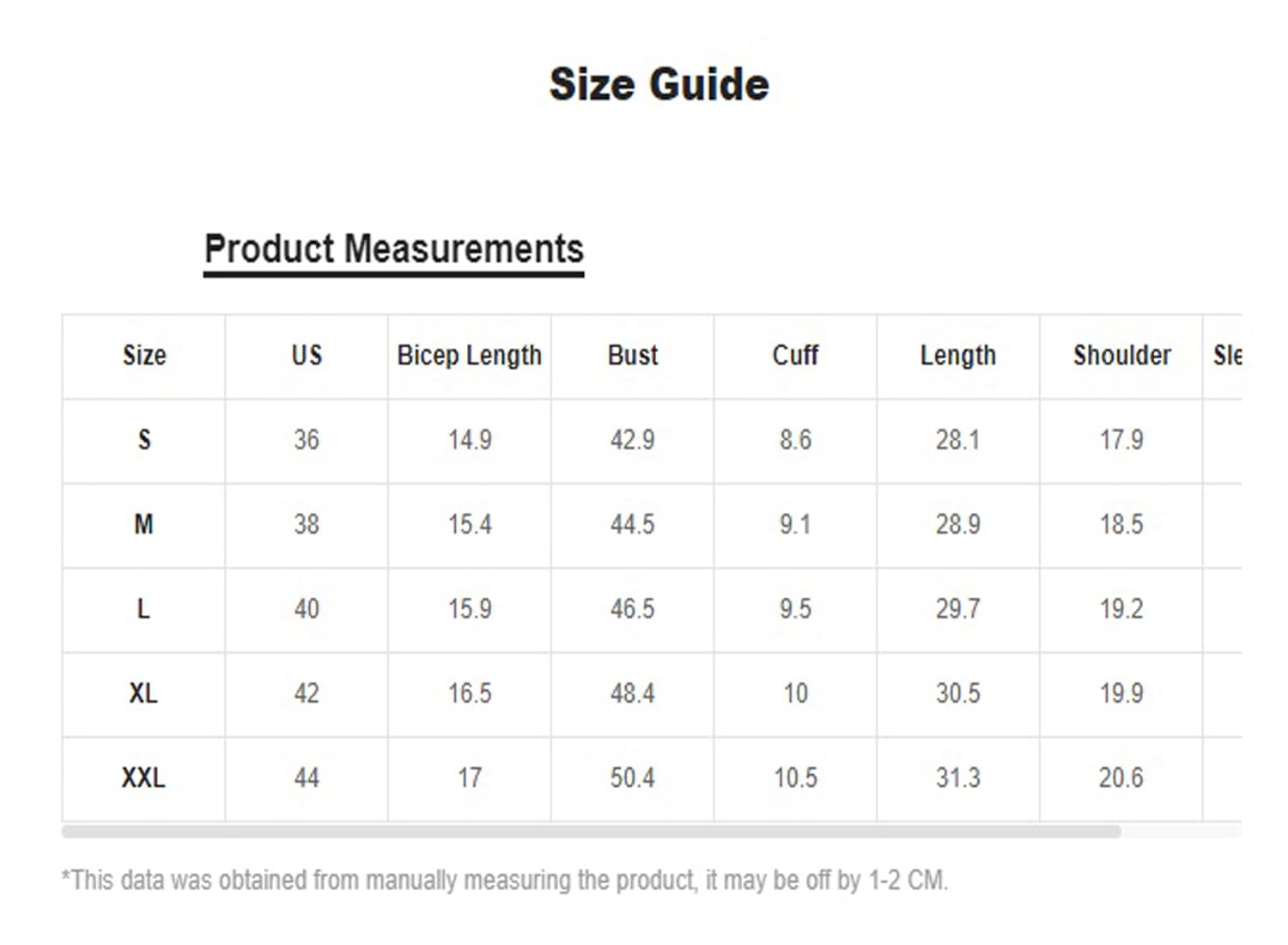Click the Size Guide title
1288x945 pixels.
tap(659, 84)
